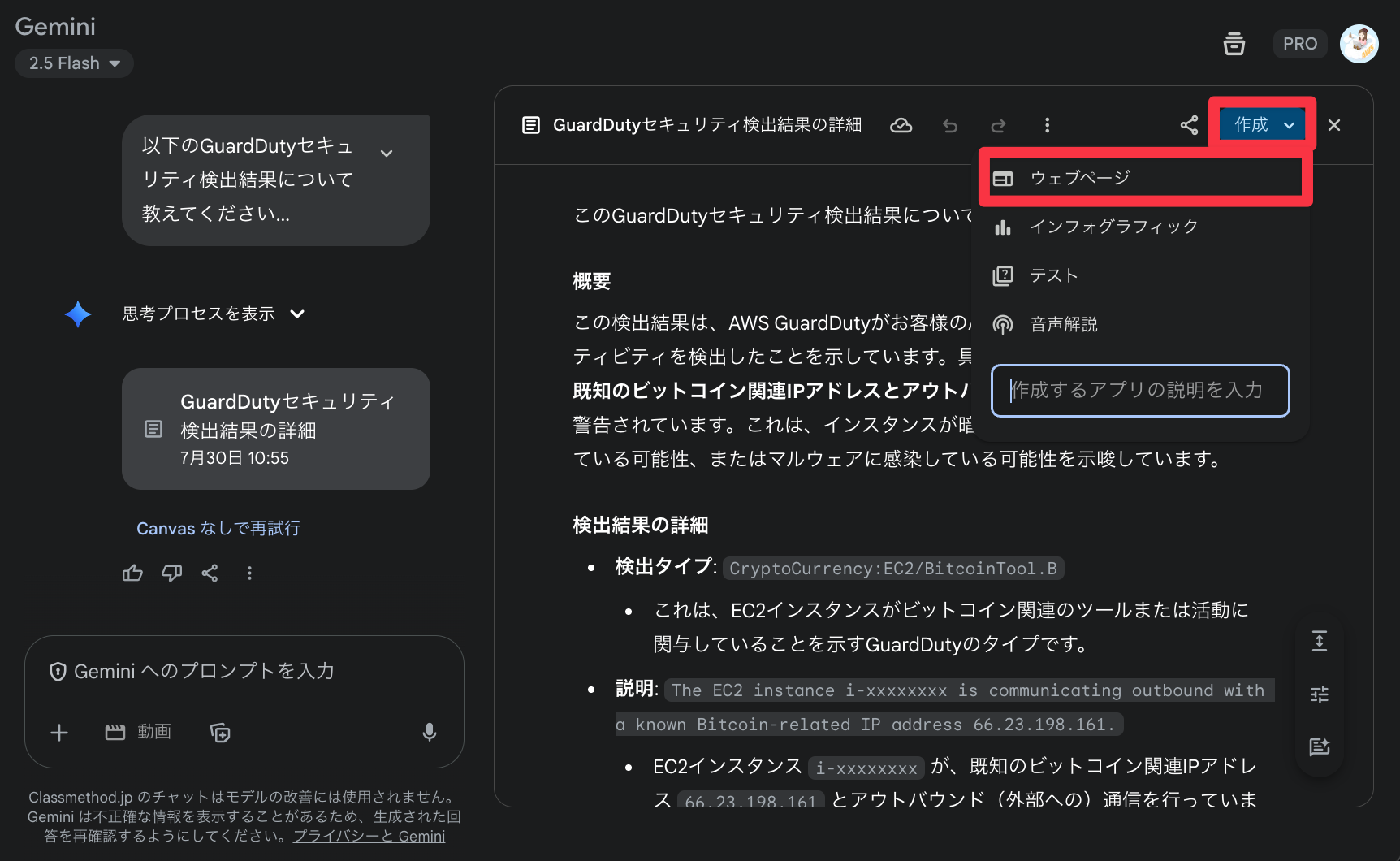Screen dimensions: 1400x861
Task: Click the plus add-file icon
Action: click(x=59, y=733)
